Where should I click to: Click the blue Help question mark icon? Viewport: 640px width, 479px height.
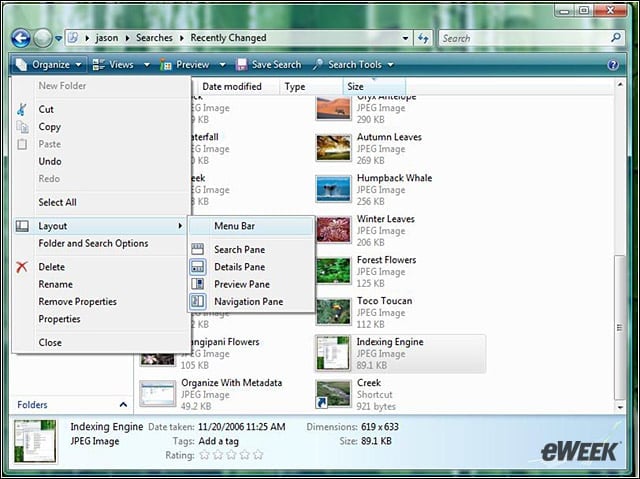(613, 65)
